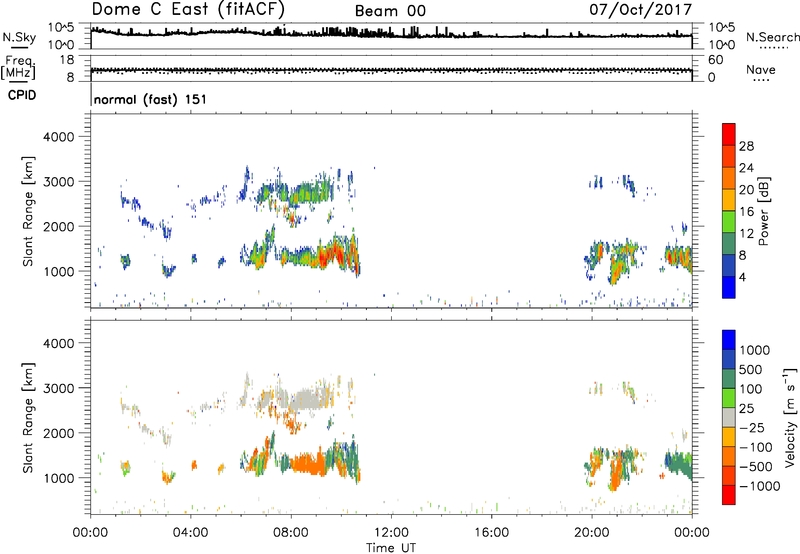This screenshot has height=554, width=800.
Task: Select the red bottom of Velocity colorbar
Action: [x=729, y=495]
